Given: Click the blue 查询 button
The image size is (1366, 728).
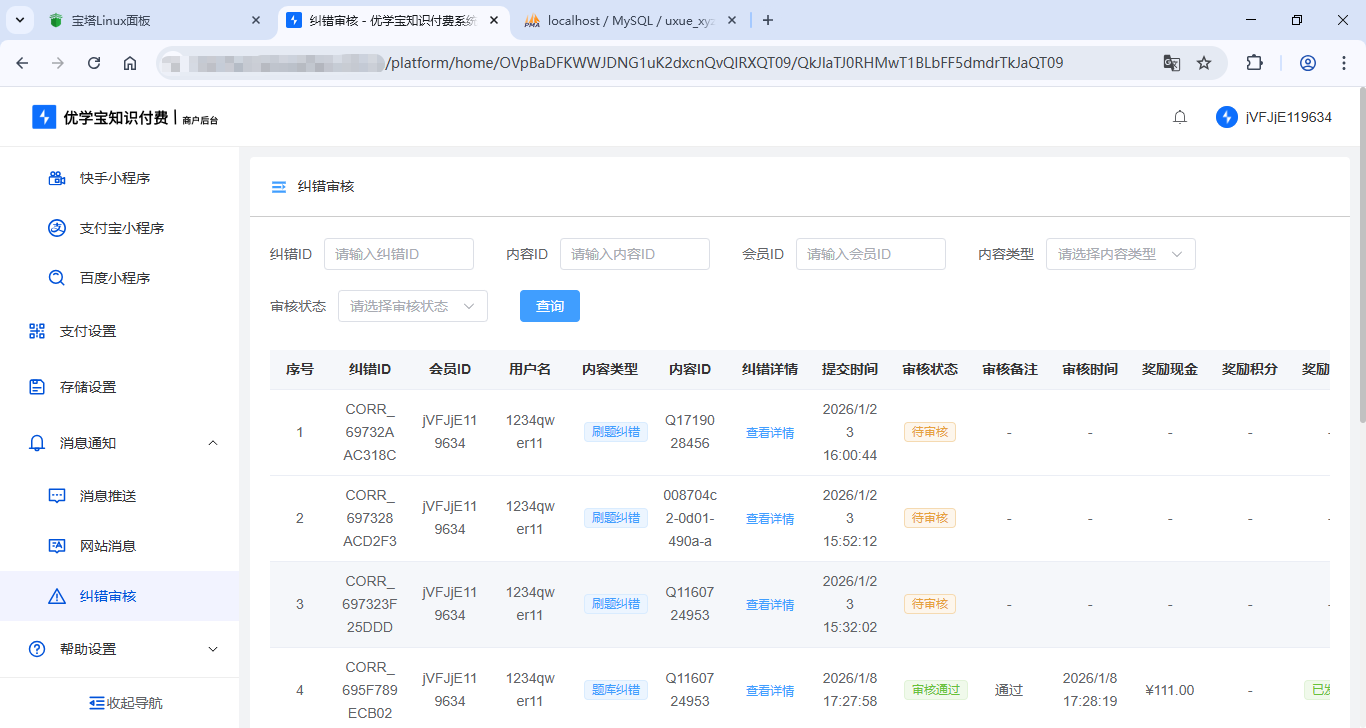Looking at the screenshot, I should tap(549, 306).
